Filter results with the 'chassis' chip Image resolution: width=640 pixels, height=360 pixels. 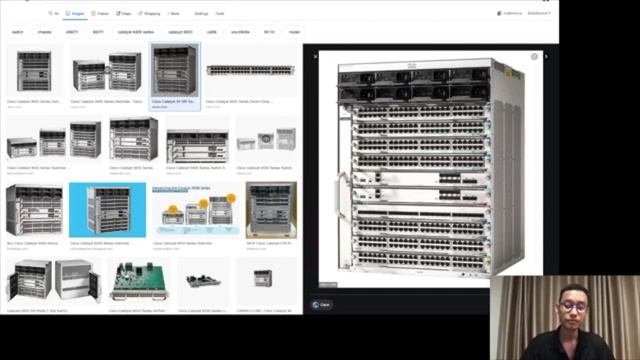click(x=44, y=32)
